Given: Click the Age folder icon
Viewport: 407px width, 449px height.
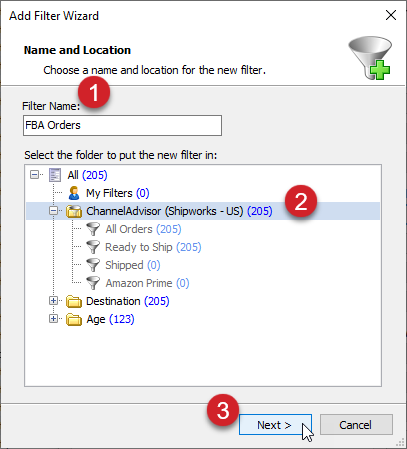Looking at the screenshot, I should pos(74,319).
